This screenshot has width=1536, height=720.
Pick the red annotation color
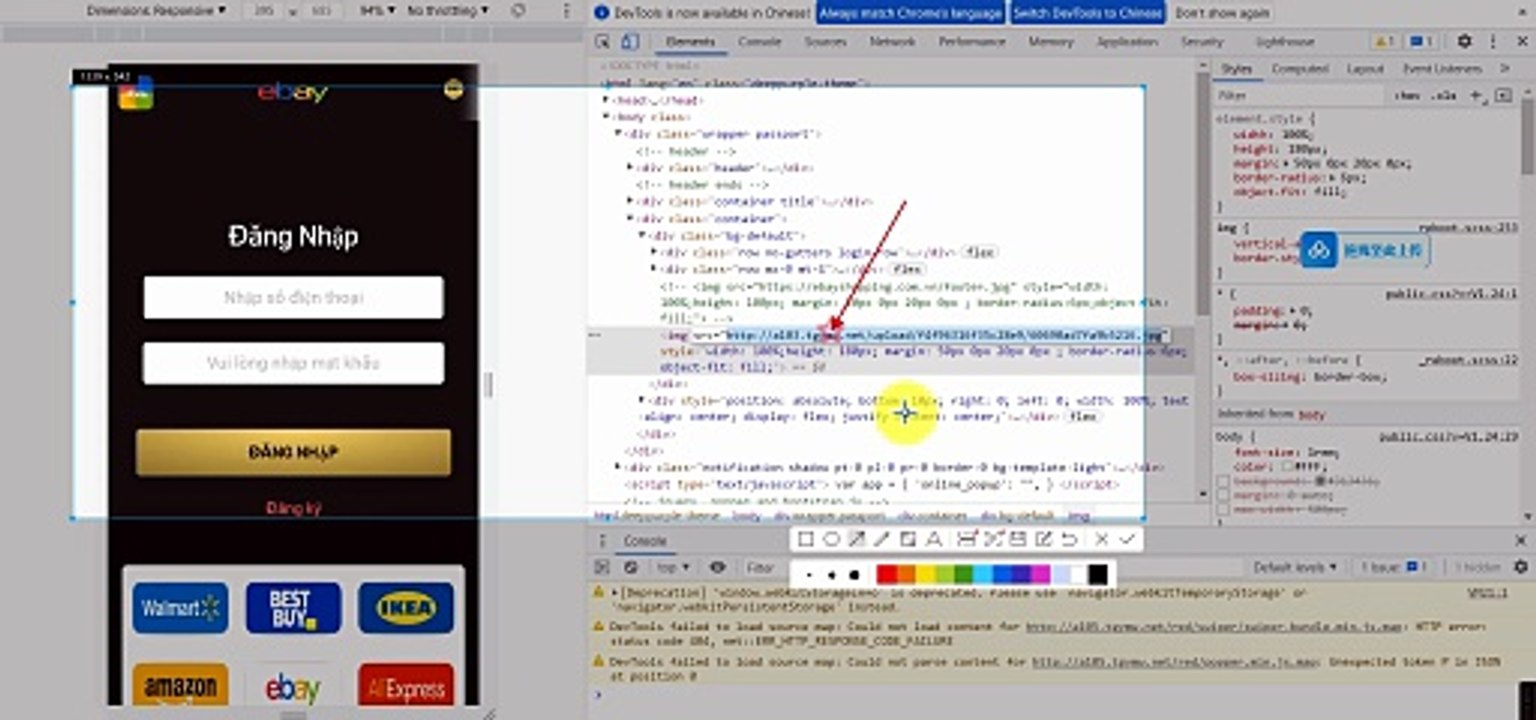click(x=886, y=575)
